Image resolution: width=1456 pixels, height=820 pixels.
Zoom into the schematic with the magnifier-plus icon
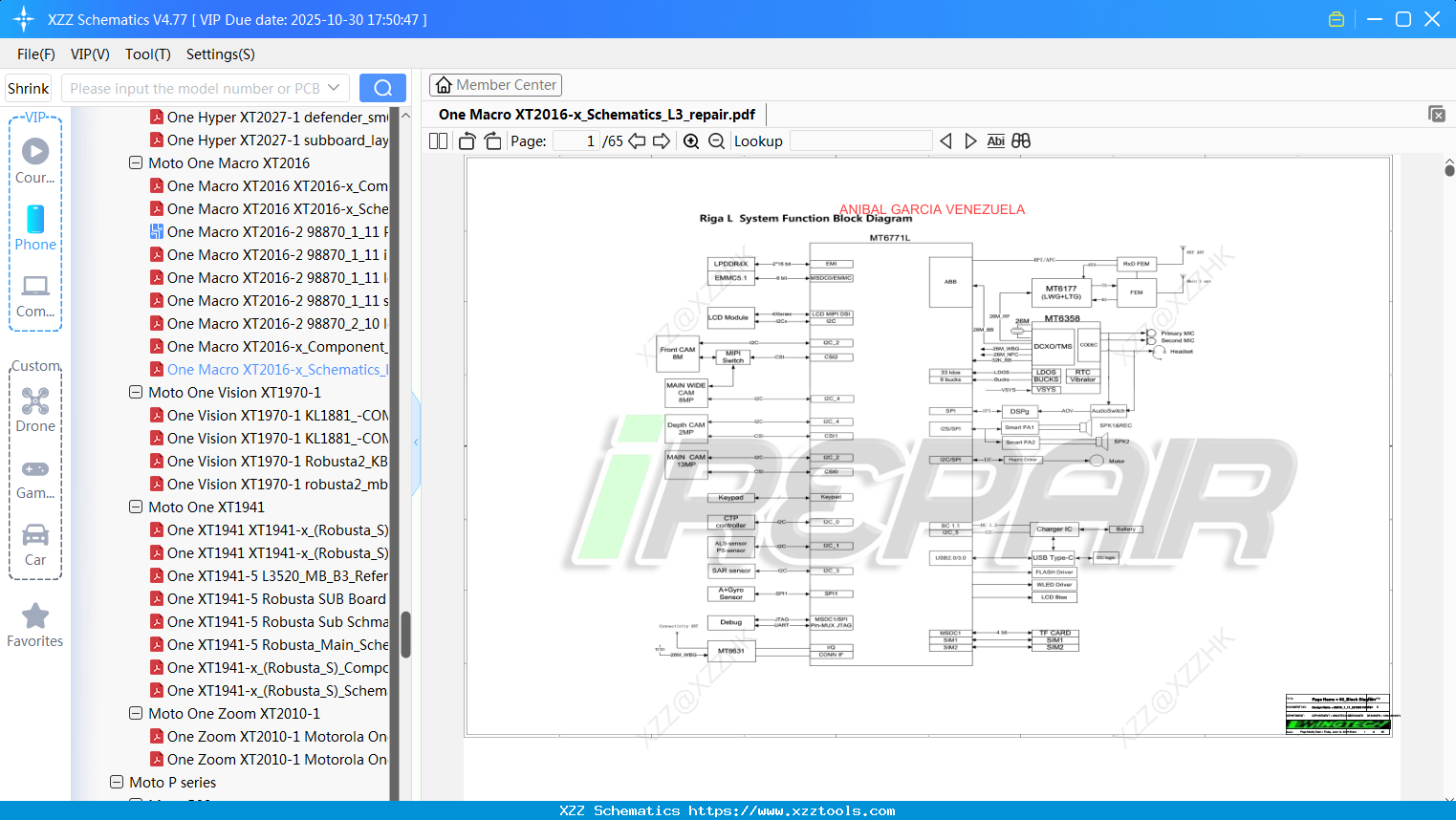pyautogui.click(x=690, y=140)
